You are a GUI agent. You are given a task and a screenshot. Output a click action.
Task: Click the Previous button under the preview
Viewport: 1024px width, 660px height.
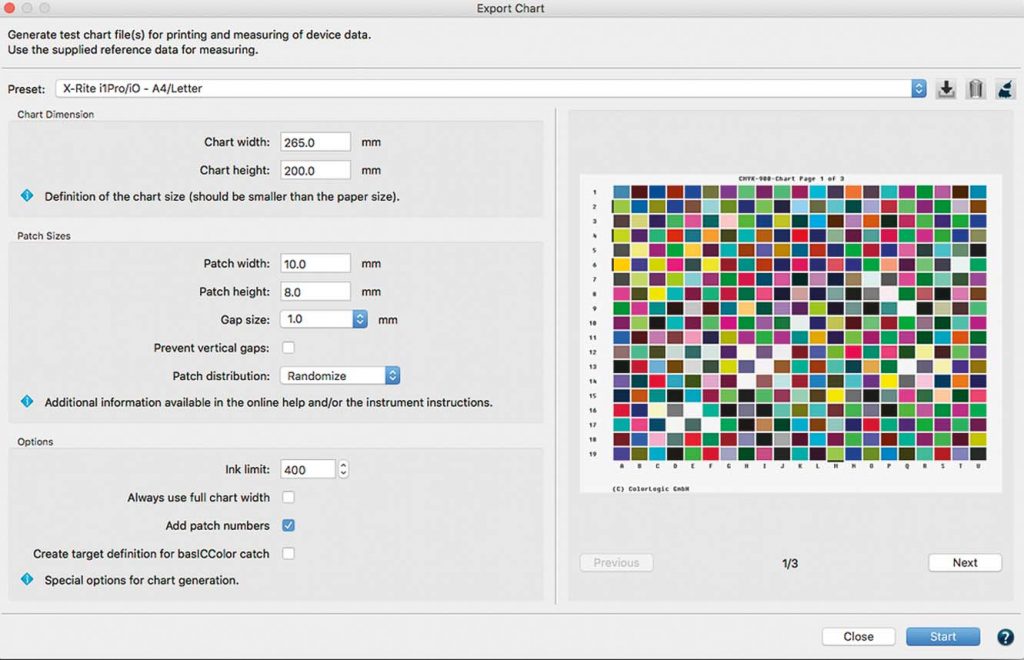click(x=616, y=562)
